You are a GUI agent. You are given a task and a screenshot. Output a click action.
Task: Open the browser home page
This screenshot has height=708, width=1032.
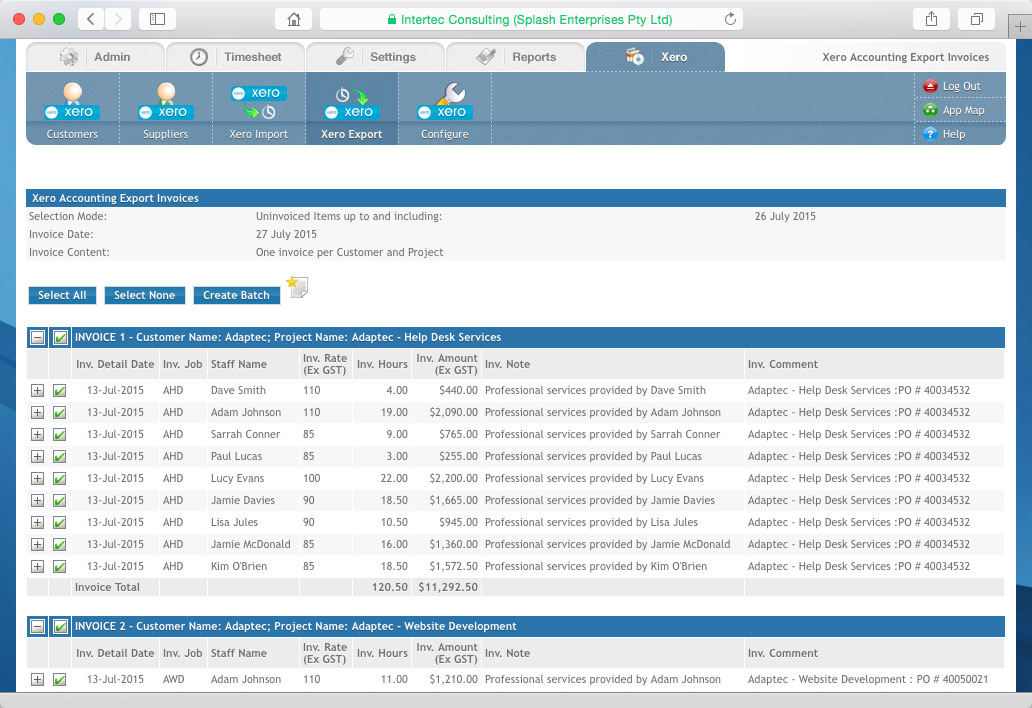(x=294, y=19)
